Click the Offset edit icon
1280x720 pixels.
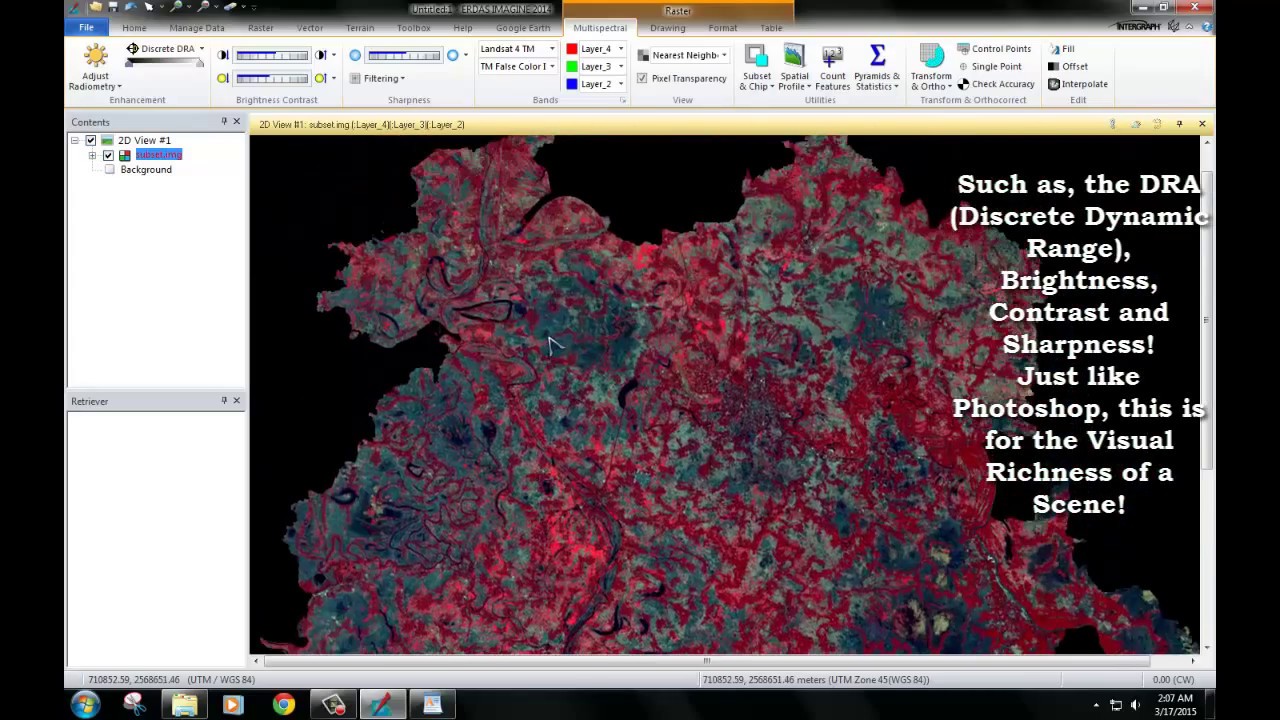coord(1054,66)
